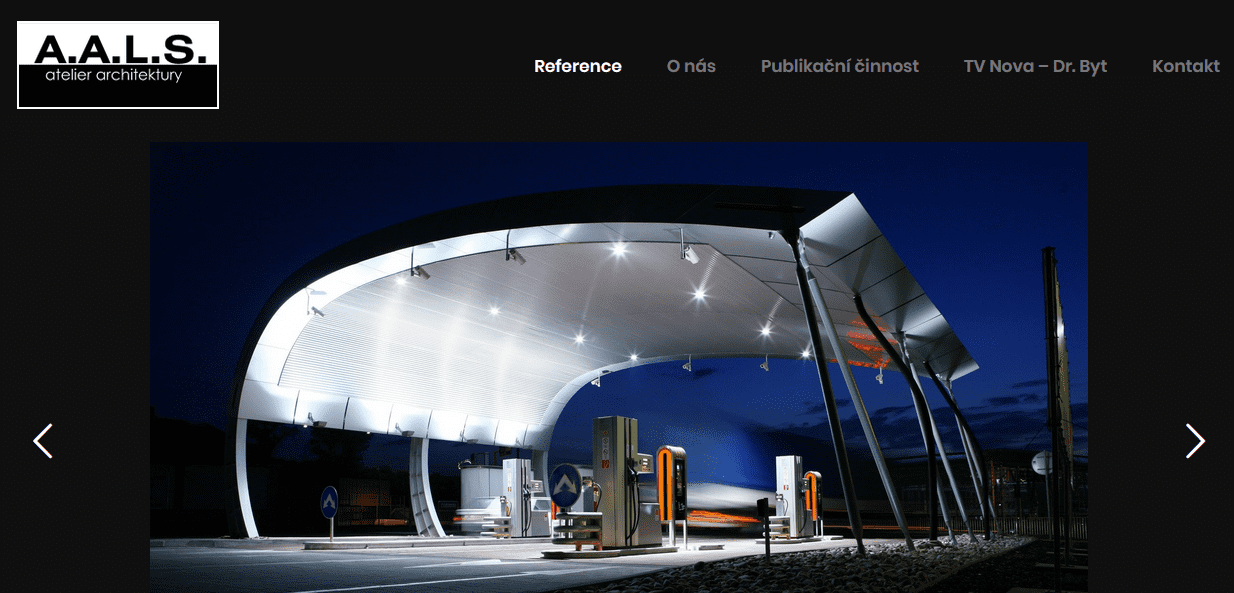Select the white chevron pointing left

pyautogui.click(x=43, y=441)
